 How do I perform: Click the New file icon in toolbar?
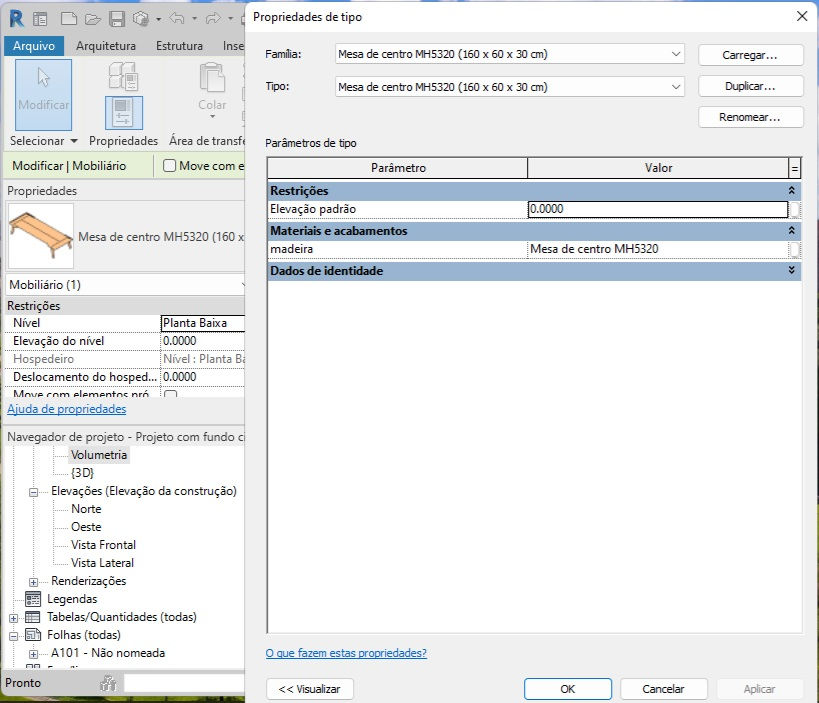click(69, 19)
